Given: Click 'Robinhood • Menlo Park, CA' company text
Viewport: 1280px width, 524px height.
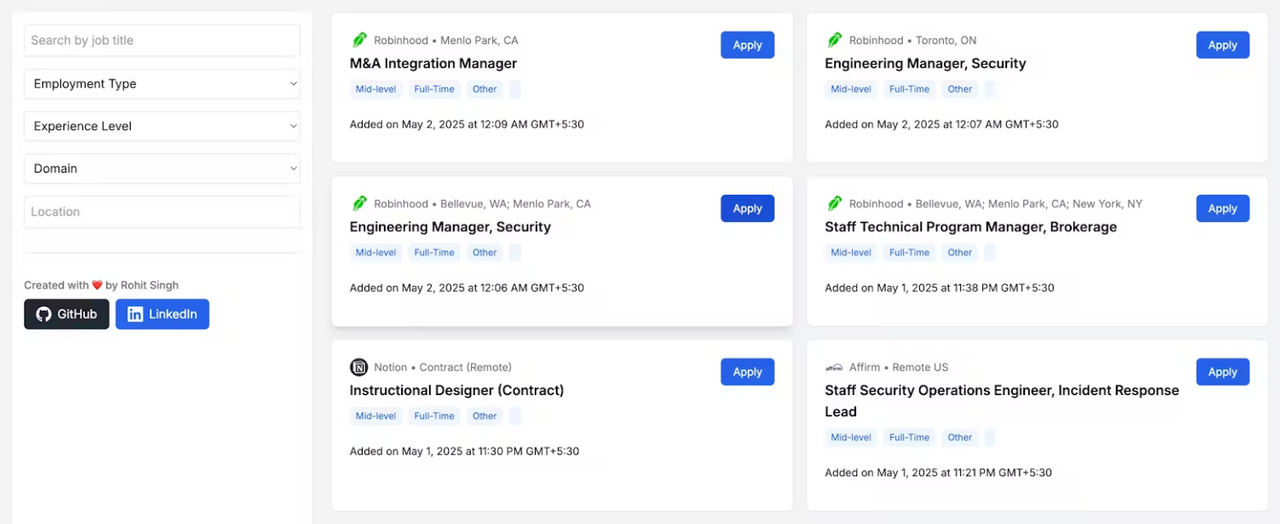Looking at the screenshot, I should tap(446, 40).
